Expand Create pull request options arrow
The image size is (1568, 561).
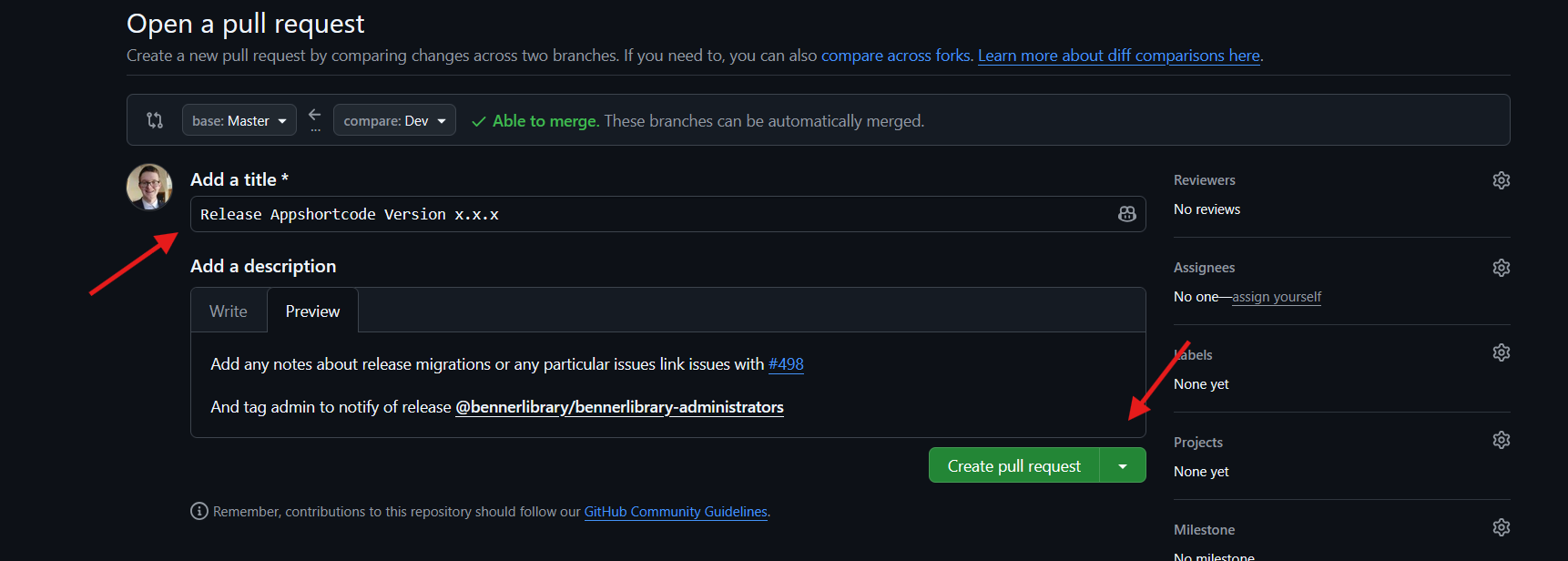[x=1123, y=465]
